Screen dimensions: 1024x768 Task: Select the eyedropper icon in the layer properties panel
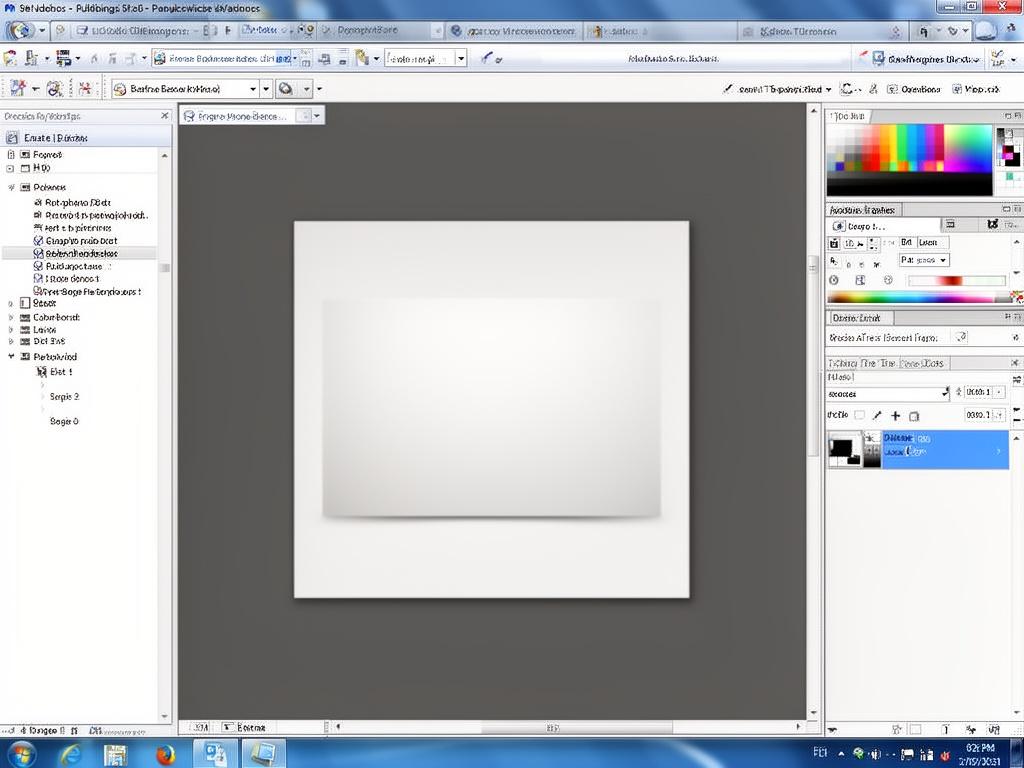pos(877,414)
